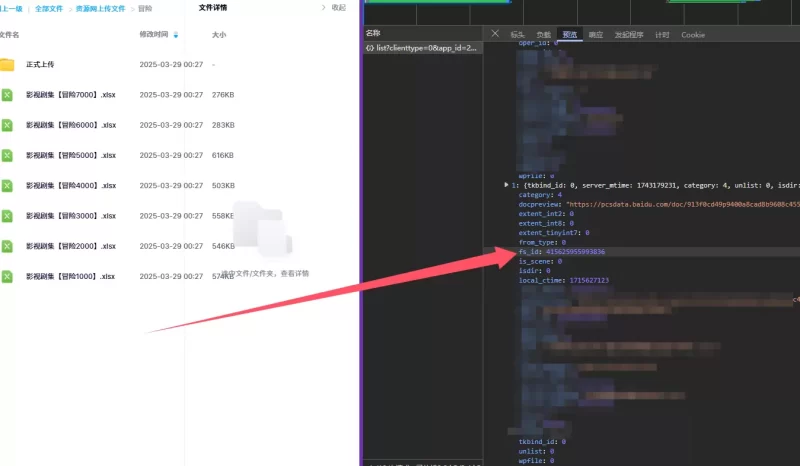
Task: Collapse the 文件详情 panel via 收起
Action: tap(338, 8)
